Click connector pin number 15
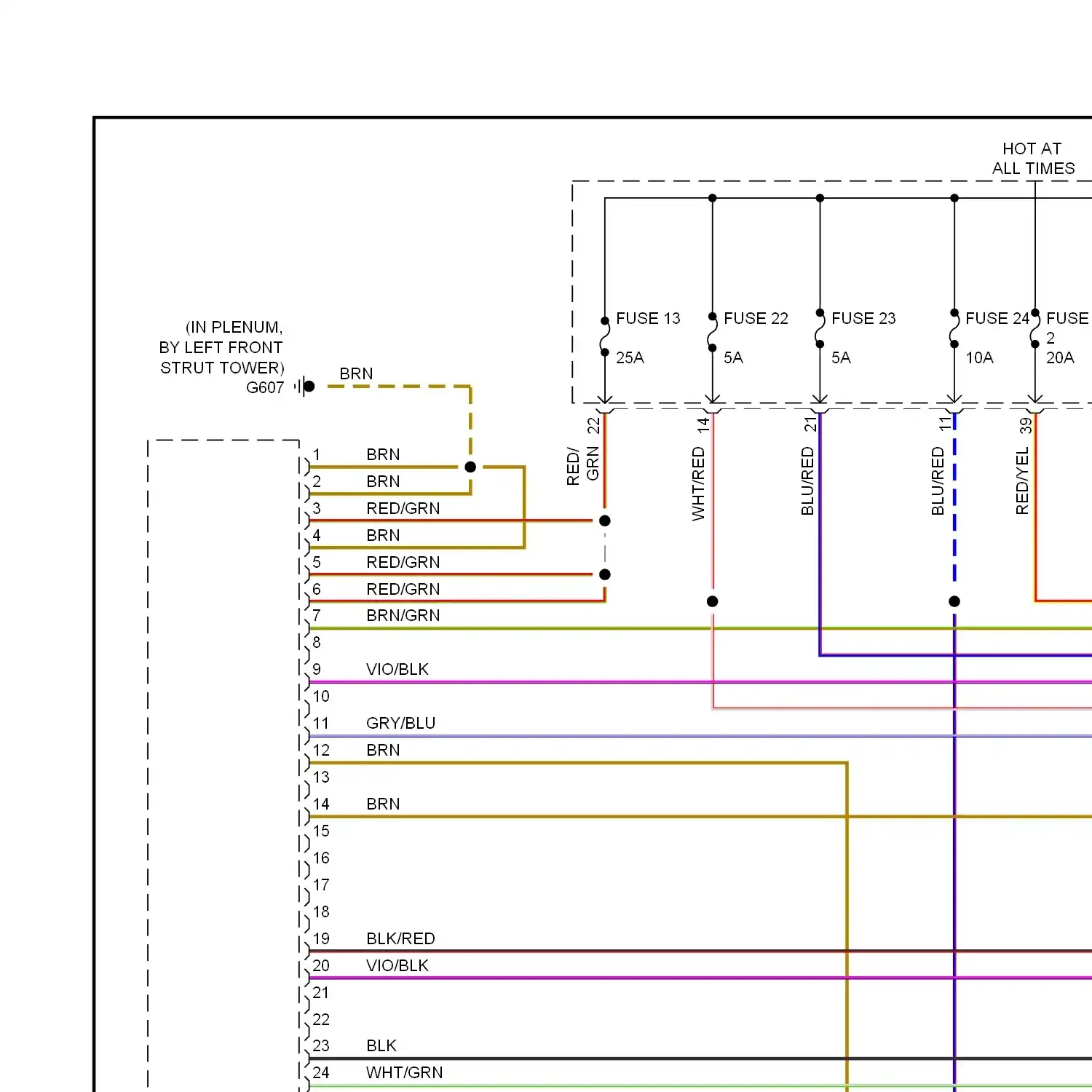The height and width of the screenshot is (1092, 1092). point(321,831)
